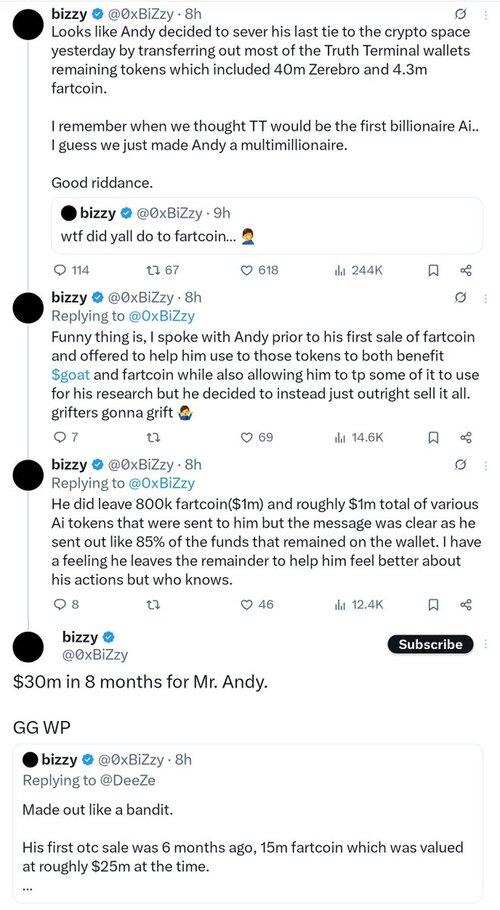Click the Grok icon on second tweet
This screenshot has width=500, height=910.
pos(462,298)
